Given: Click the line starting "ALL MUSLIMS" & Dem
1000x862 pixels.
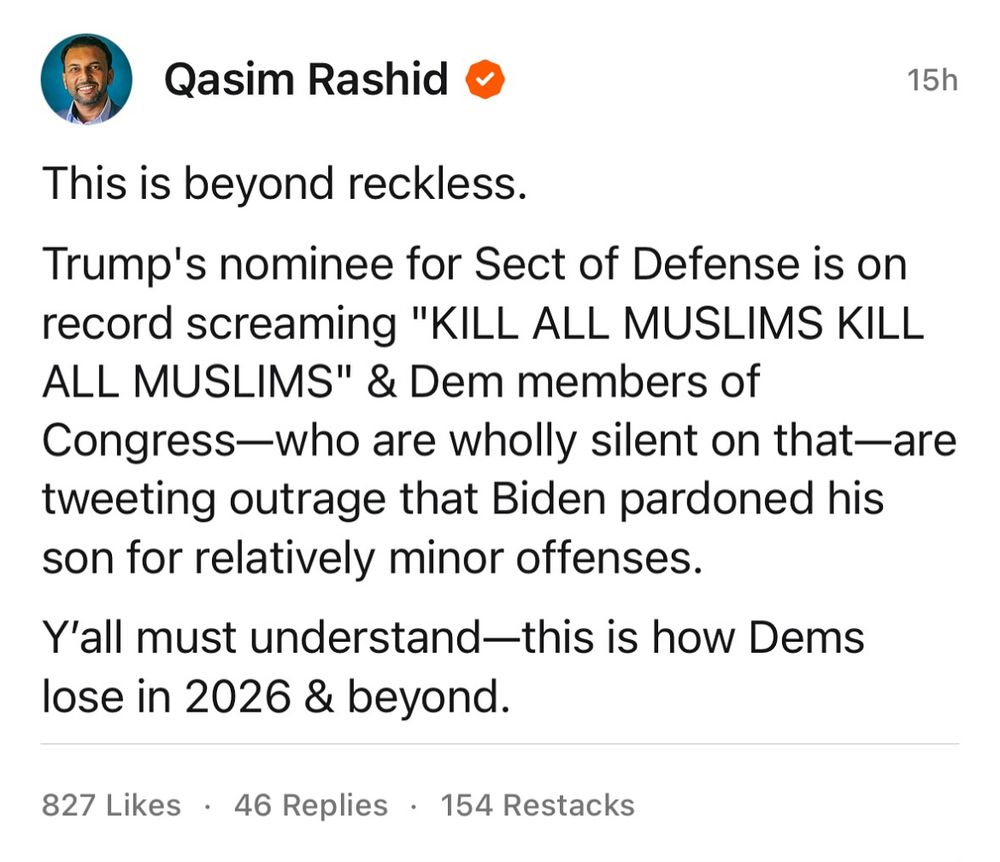Looking at the screenshot, I should pos(400,382).
